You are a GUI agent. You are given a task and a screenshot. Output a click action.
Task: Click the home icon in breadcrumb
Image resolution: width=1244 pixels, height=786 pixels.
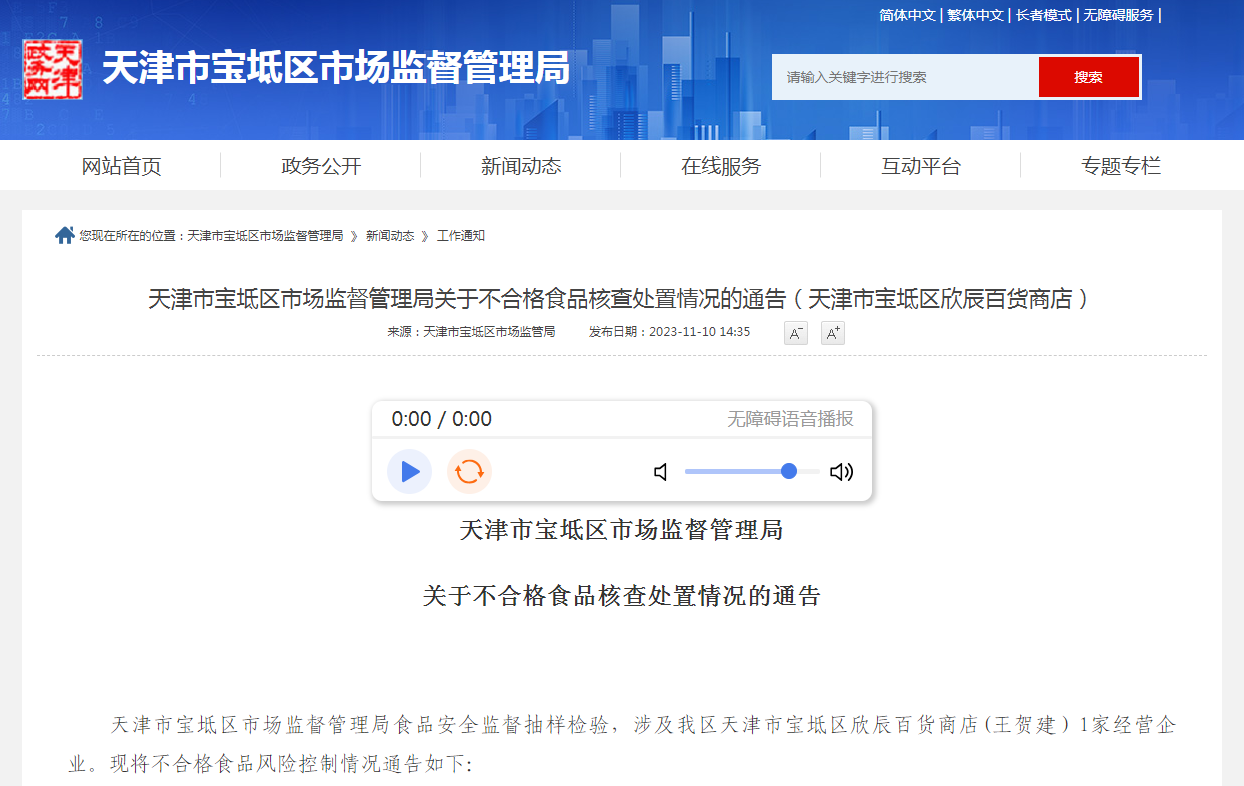65,236
